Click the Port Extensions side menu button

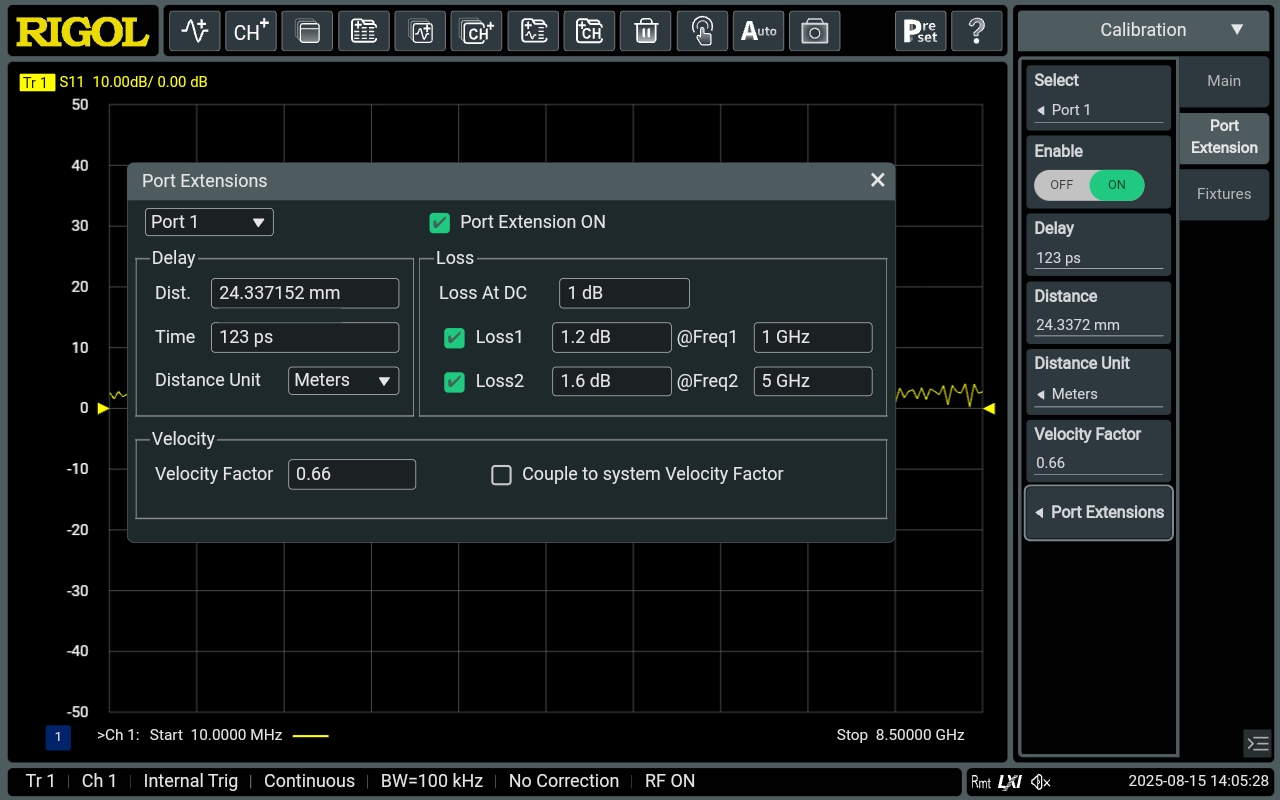(1098, 512)
